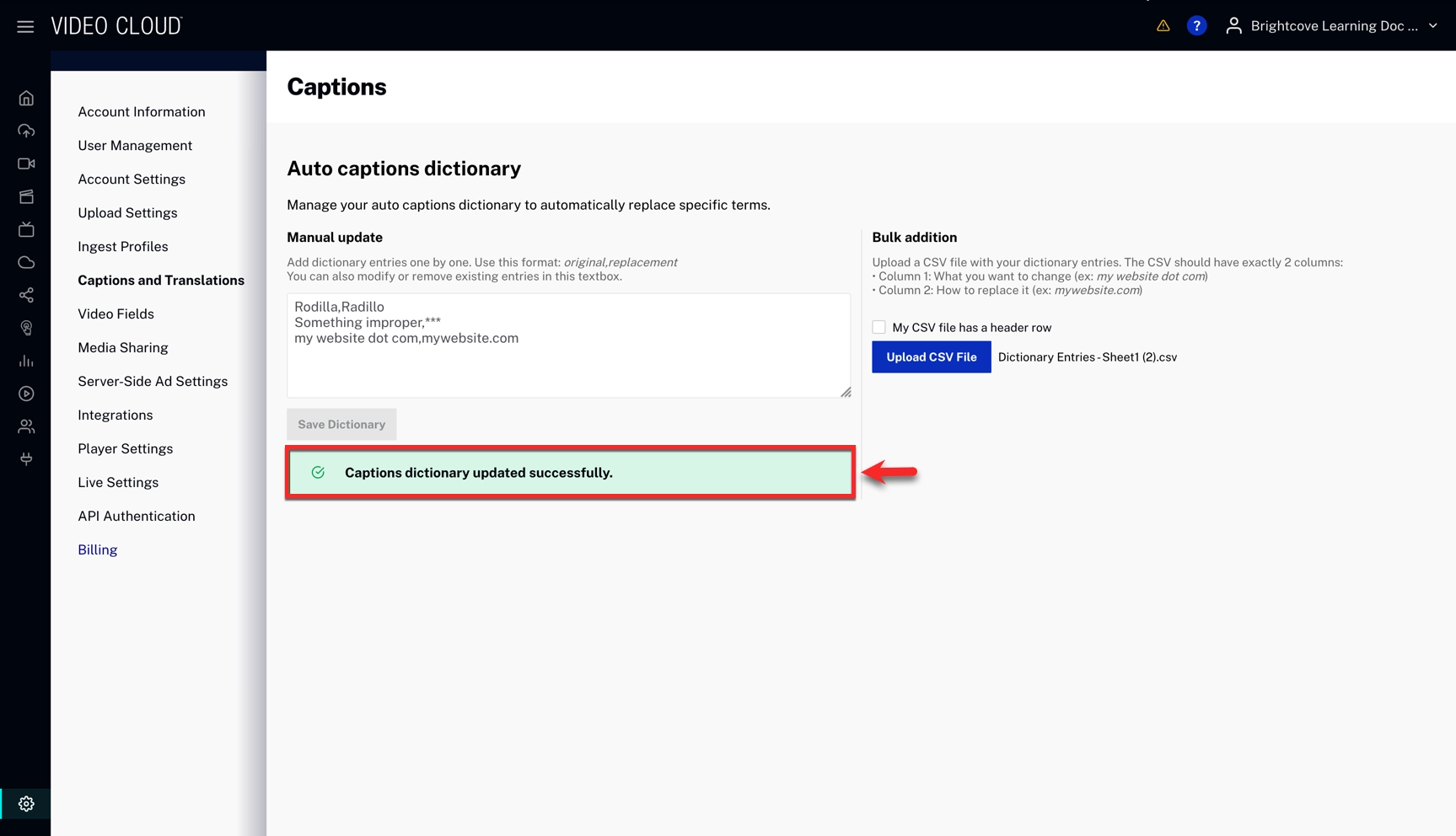
Task: Open Media module video camera icon
Action: [x=26, y=163]
